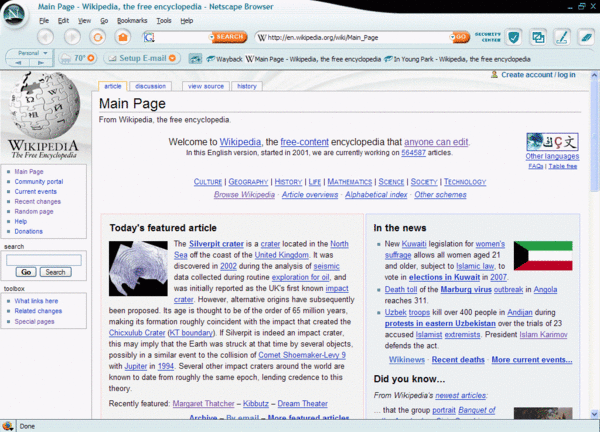600x432 pixels.
Task: Click the sidebar Go button
Action: (26, 272)
